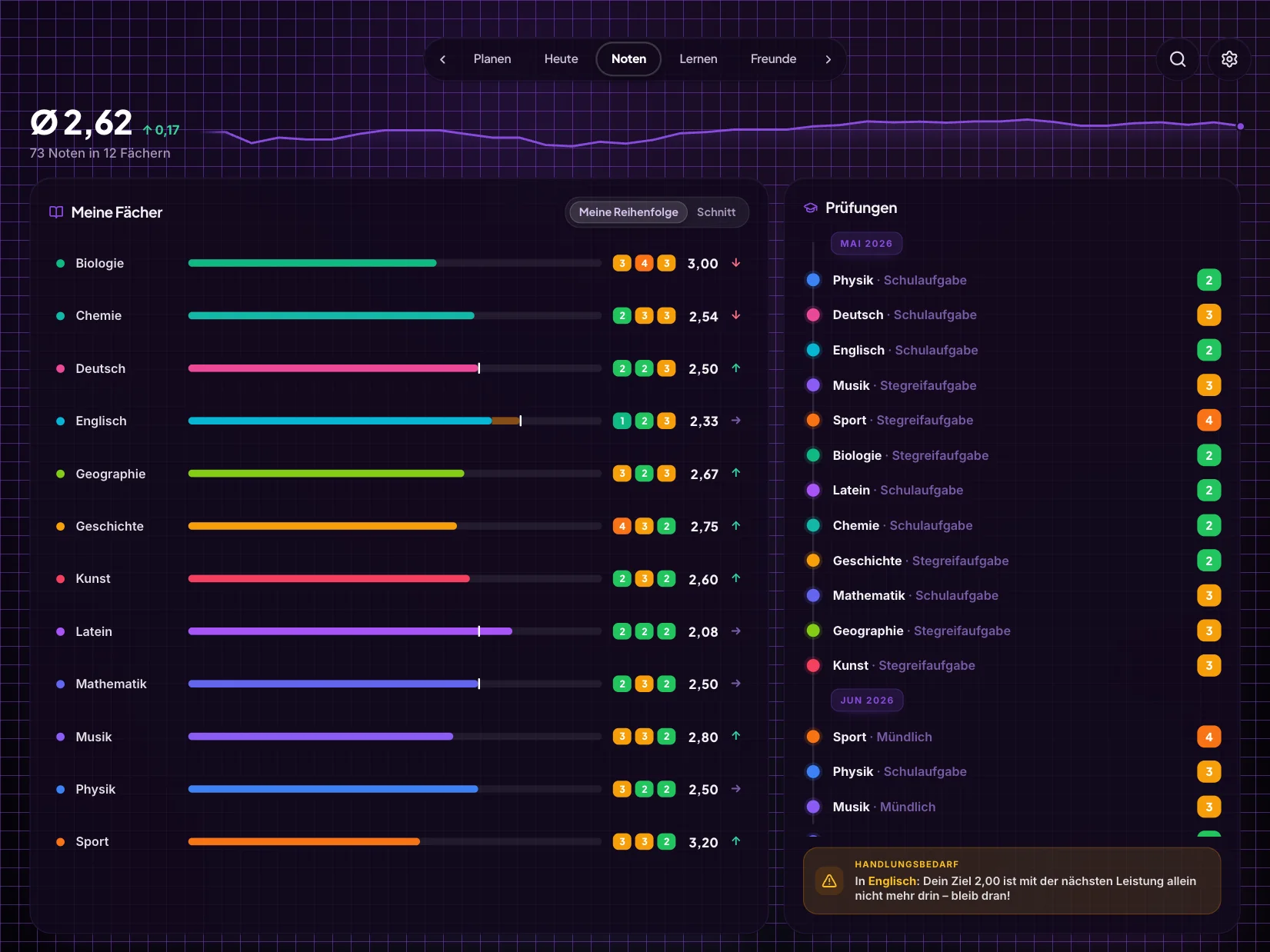Click the up trend arrow for Geschichte
This screenshot has height=952, width=1270.
point(736,526)
